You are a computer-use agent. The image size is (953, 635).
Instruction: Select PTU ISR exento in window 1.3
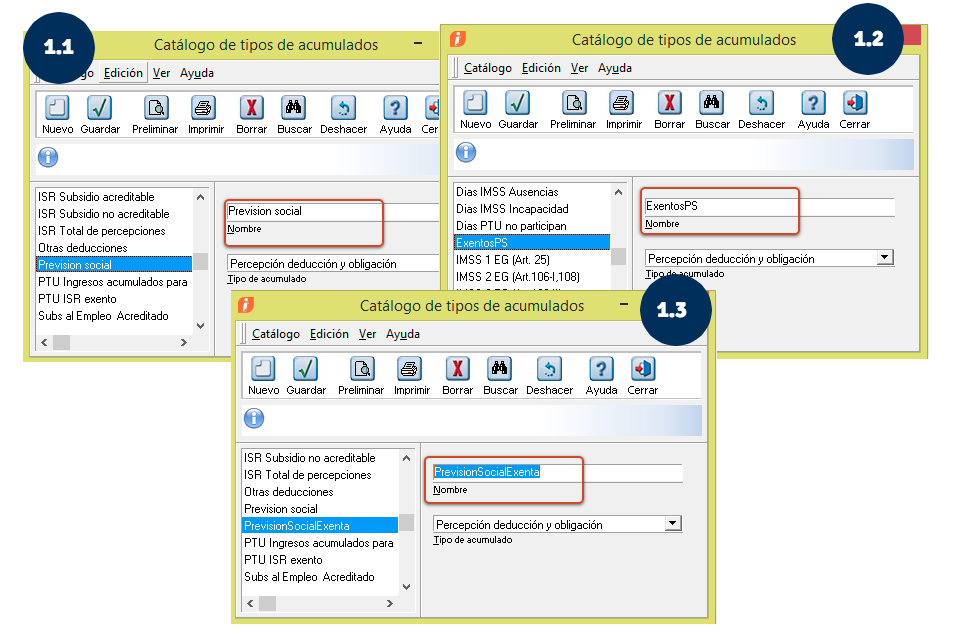320,560
